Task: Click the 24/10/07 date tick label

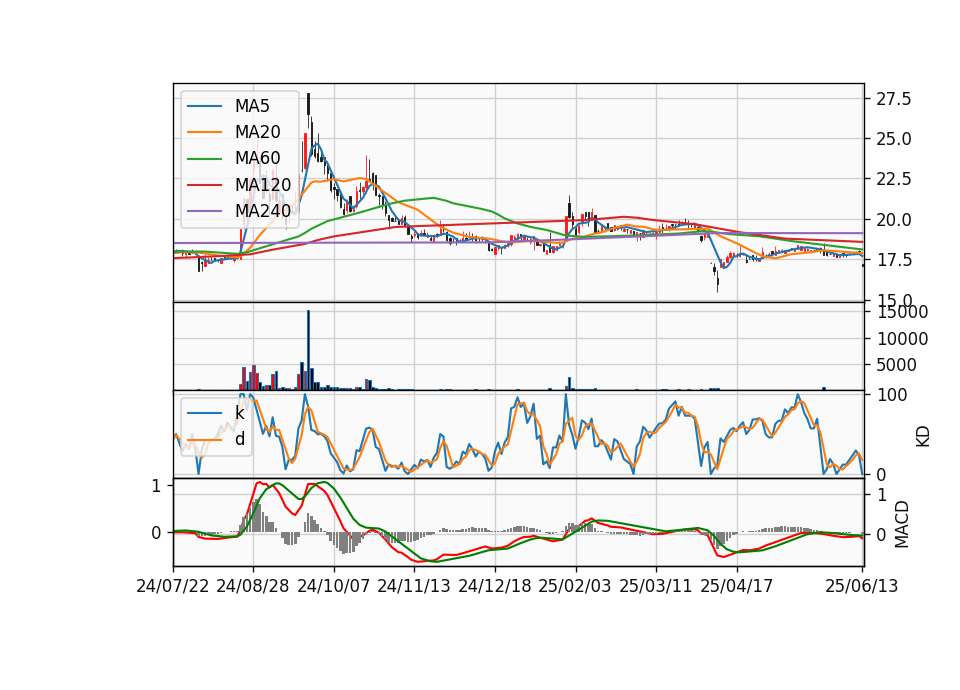Action: coord(334,586)
